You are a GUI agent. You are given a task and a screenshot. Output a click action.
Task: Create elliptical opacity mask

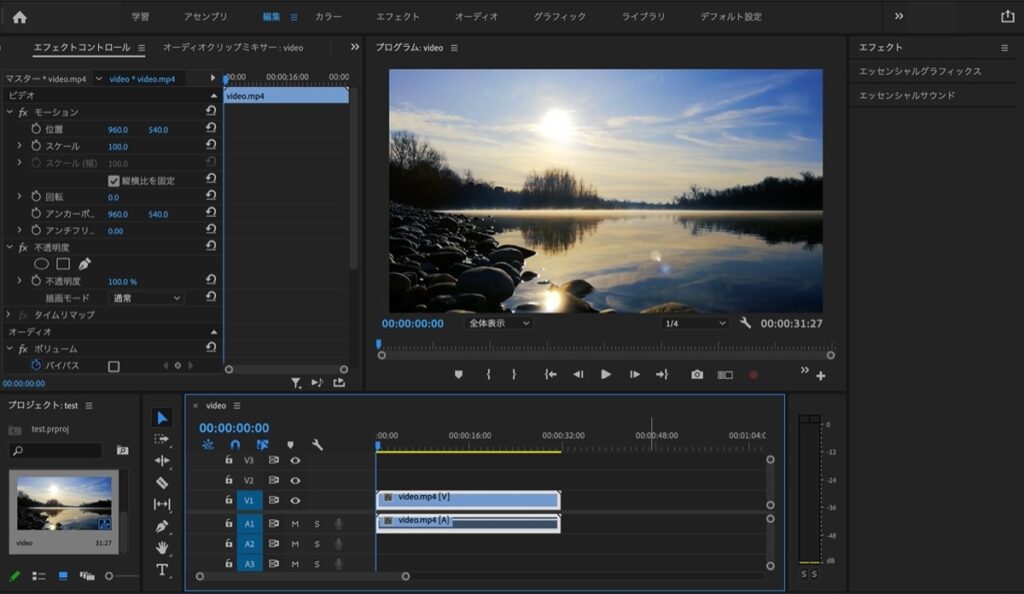click(41, 264)
